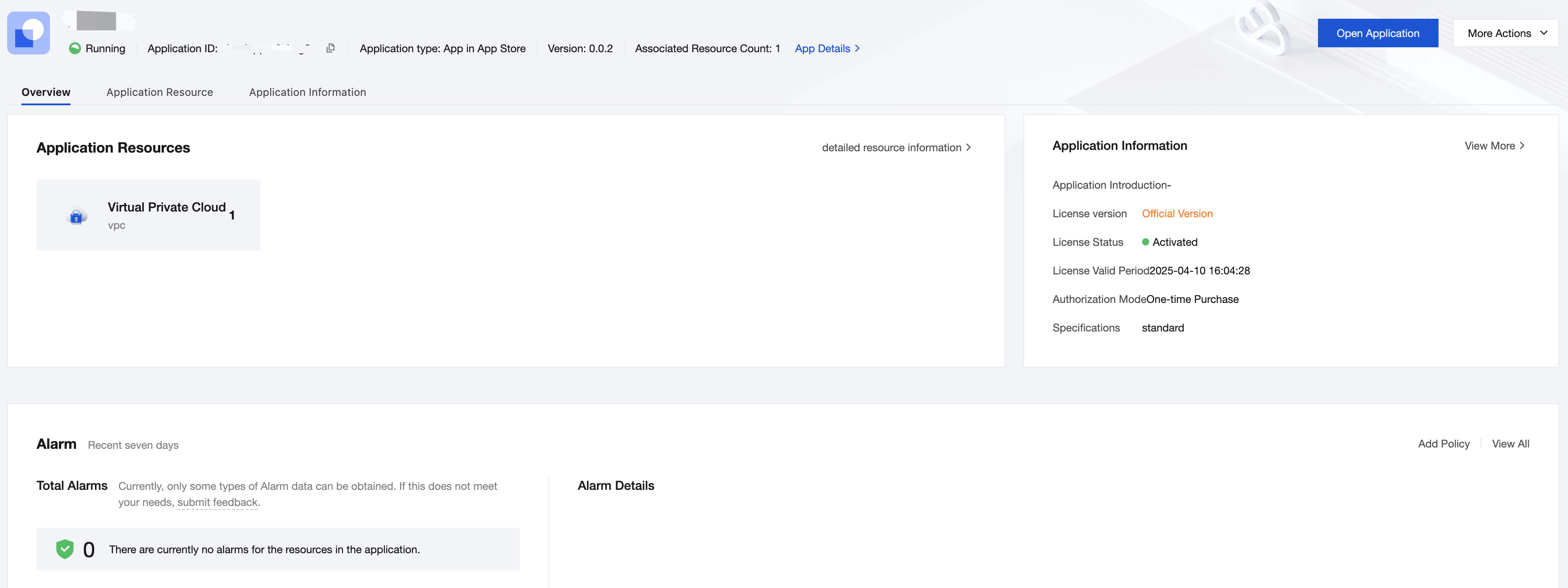The width and height of the screenshot is (1568, 588).
Task: Click the green Running status icon
Action: coord(75,49)
